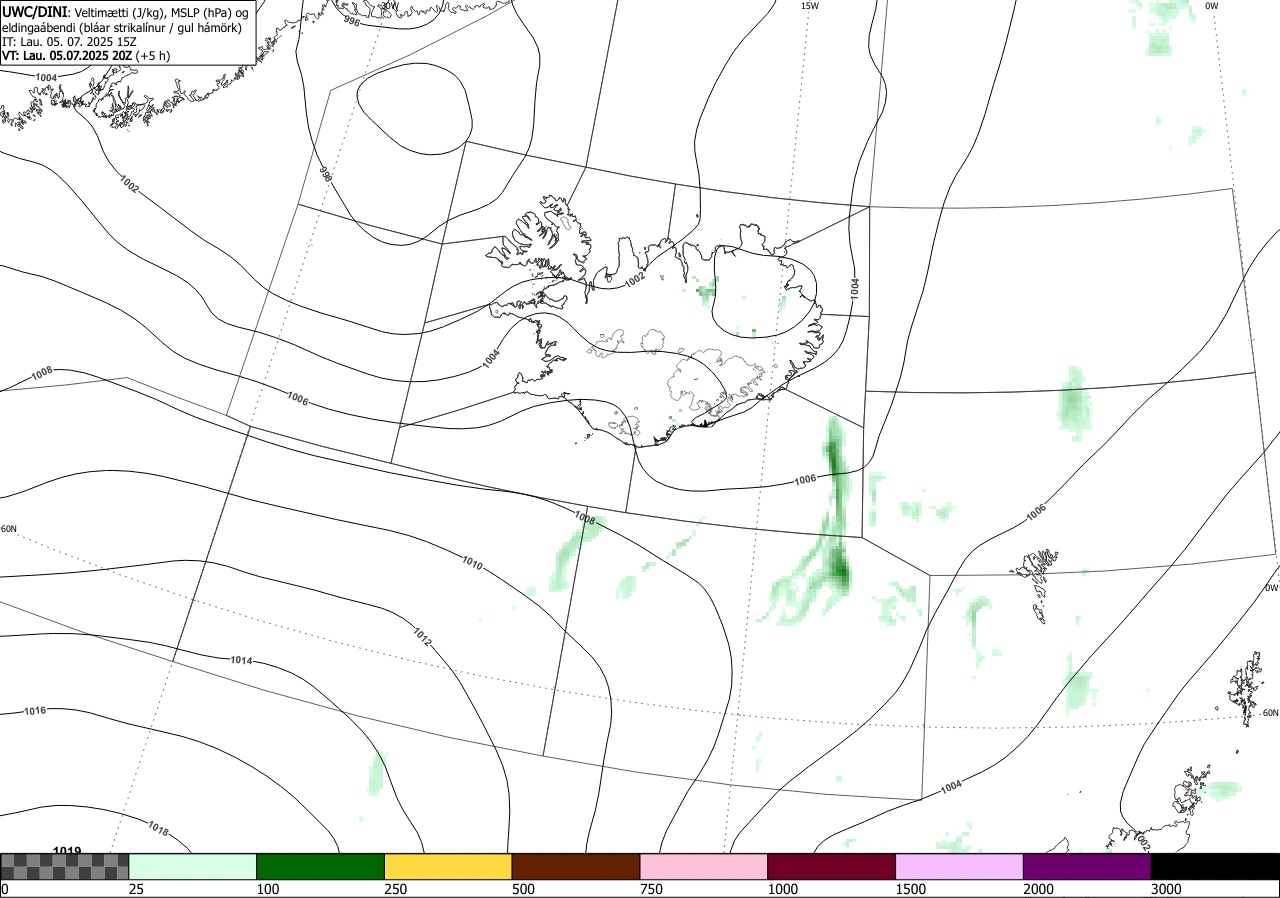
Task: Click the 'VT: Lau. 05.07.2025 20Z (+5 h)' line
Action: (x=86, y=56)
